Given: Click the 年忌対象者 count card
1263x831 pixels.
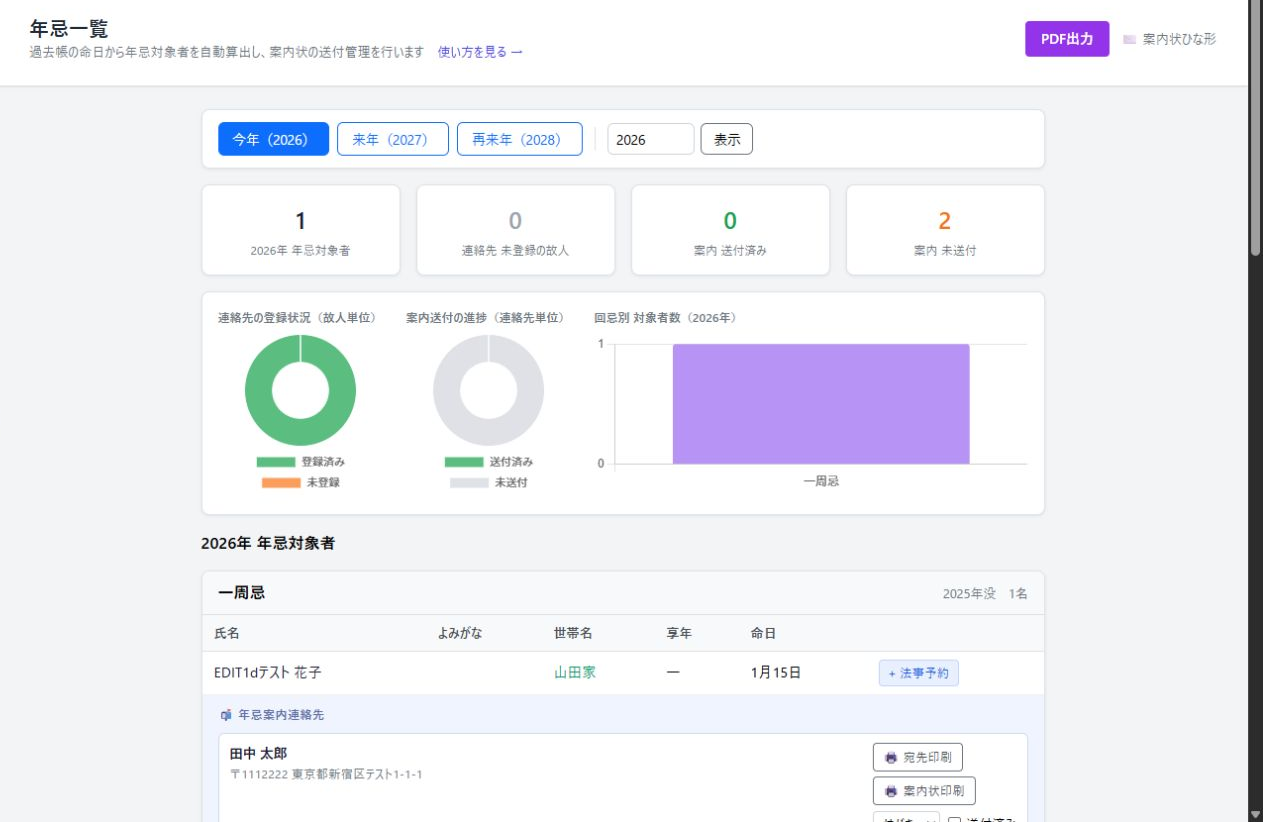Looking at the screenshot, I should [301, 230].
